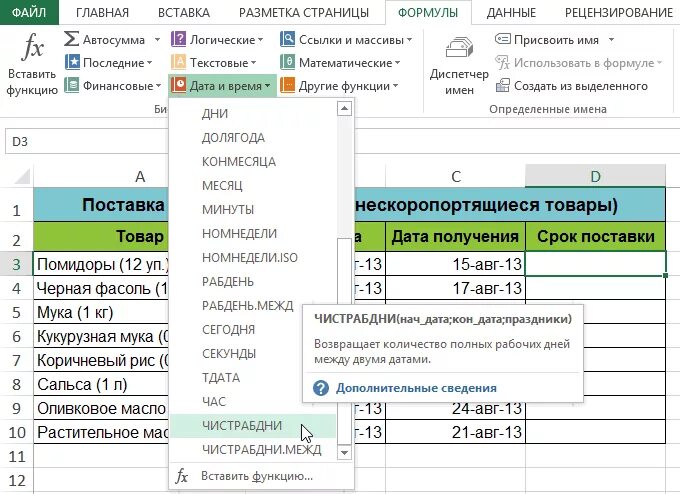Click the Сальса (1 л) cell
This screenshot has height=494, width=680.
(x=101, y=384)
